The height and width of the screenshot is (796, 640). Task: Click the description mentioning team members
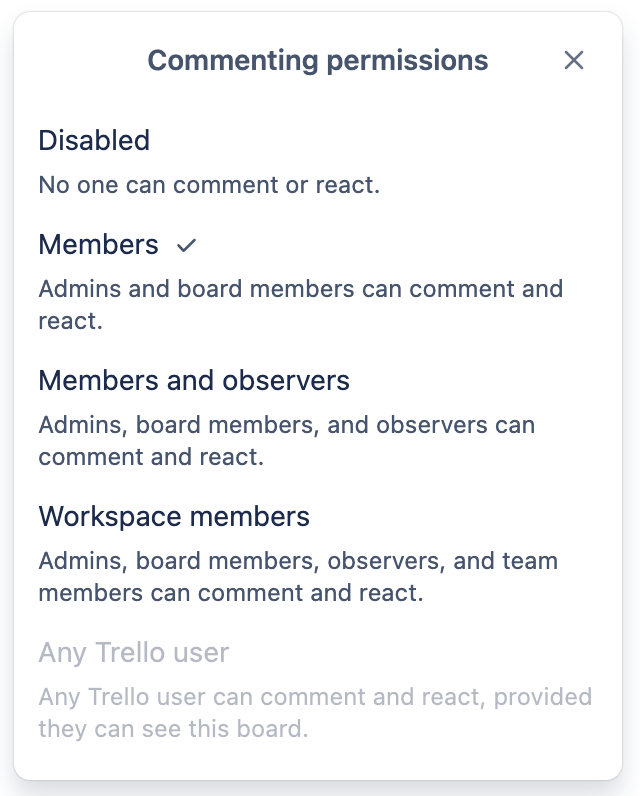coord(298,577)
